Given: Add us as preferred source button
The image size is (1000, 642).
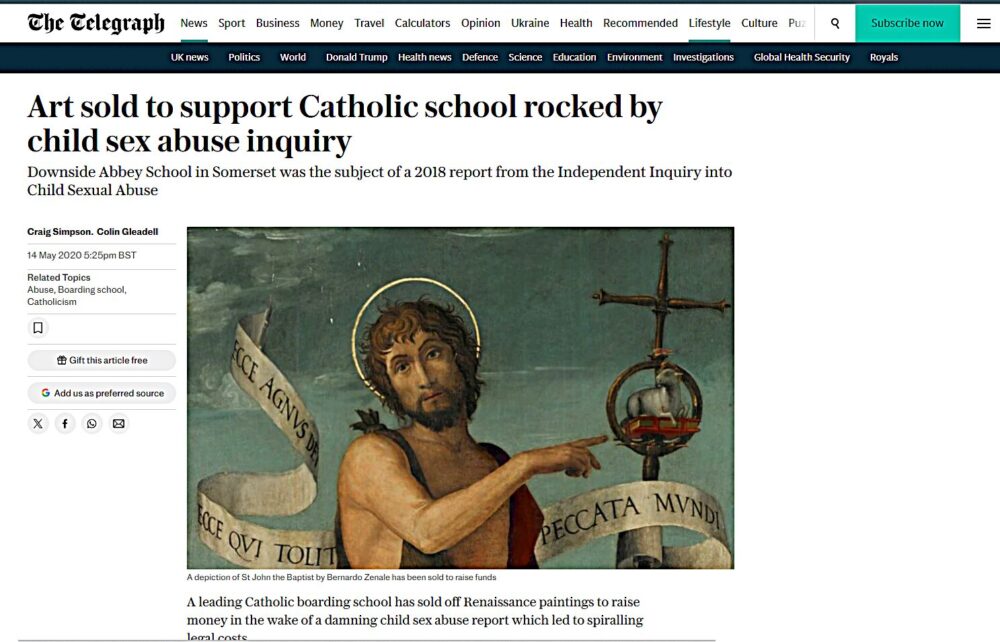Looking at the screenshot, I should (101, 393).
